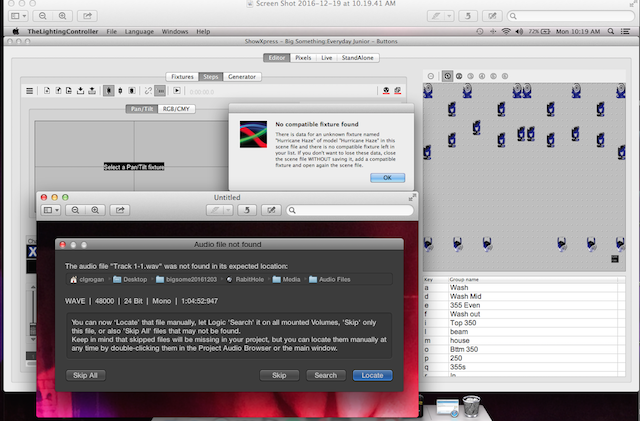The image size is (640, 421).
Task: Click the search field in Untitled window
Action: [x=350, y=210]
